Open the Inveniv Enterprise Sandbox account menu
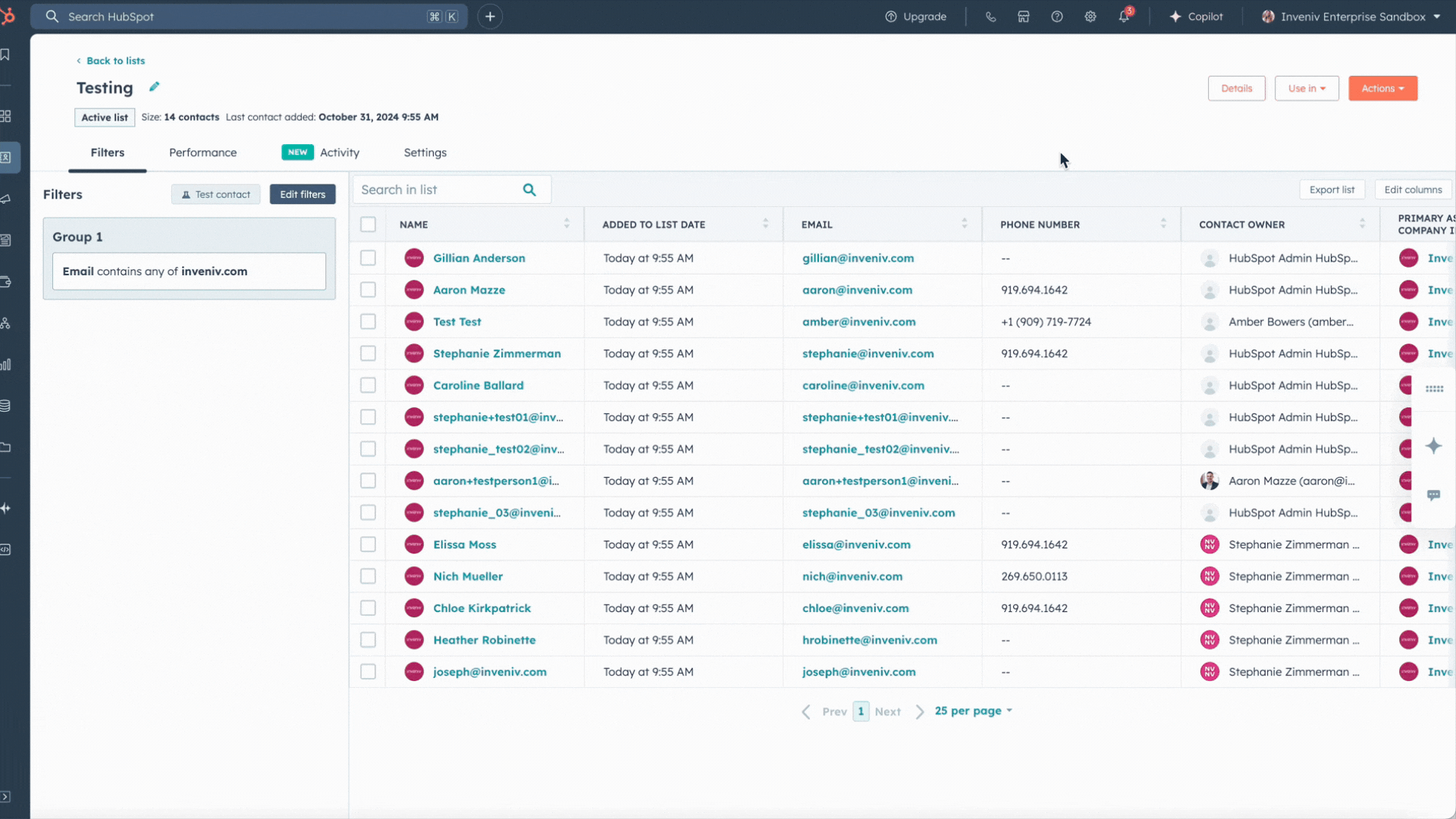 pos(1351,17)
